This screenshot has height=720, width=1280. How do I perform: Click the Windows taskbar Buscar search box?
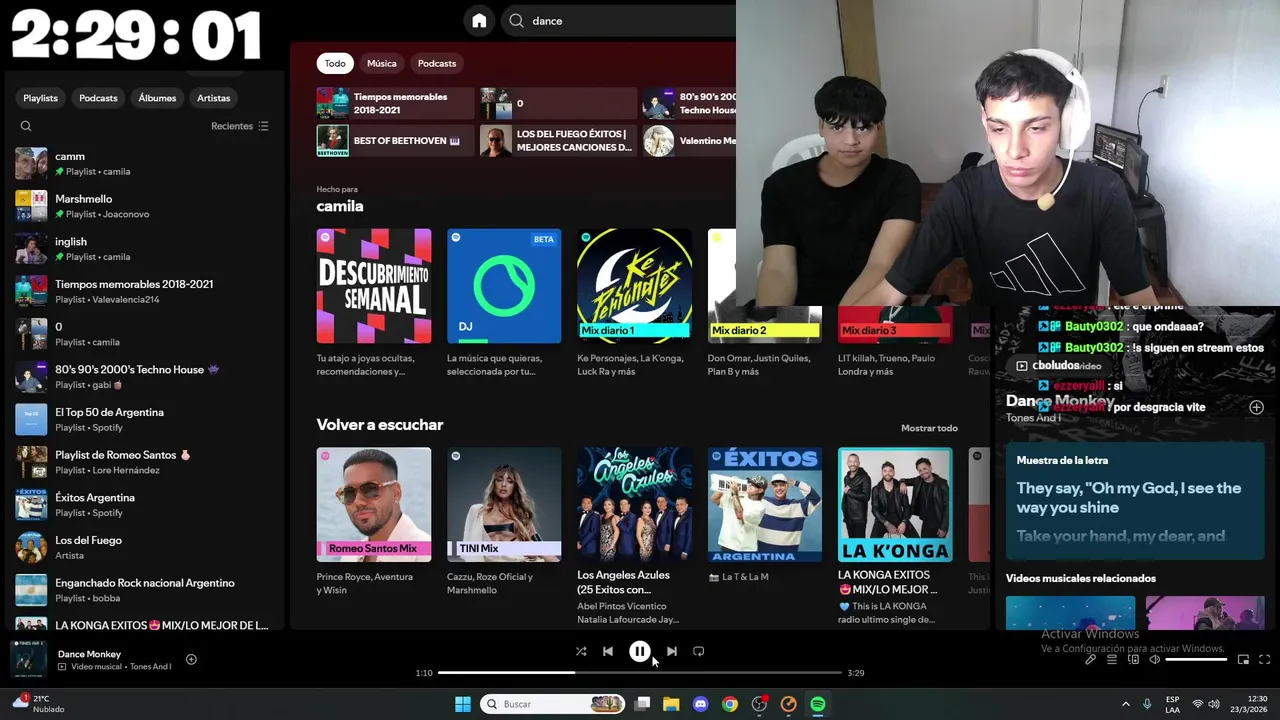552,704
